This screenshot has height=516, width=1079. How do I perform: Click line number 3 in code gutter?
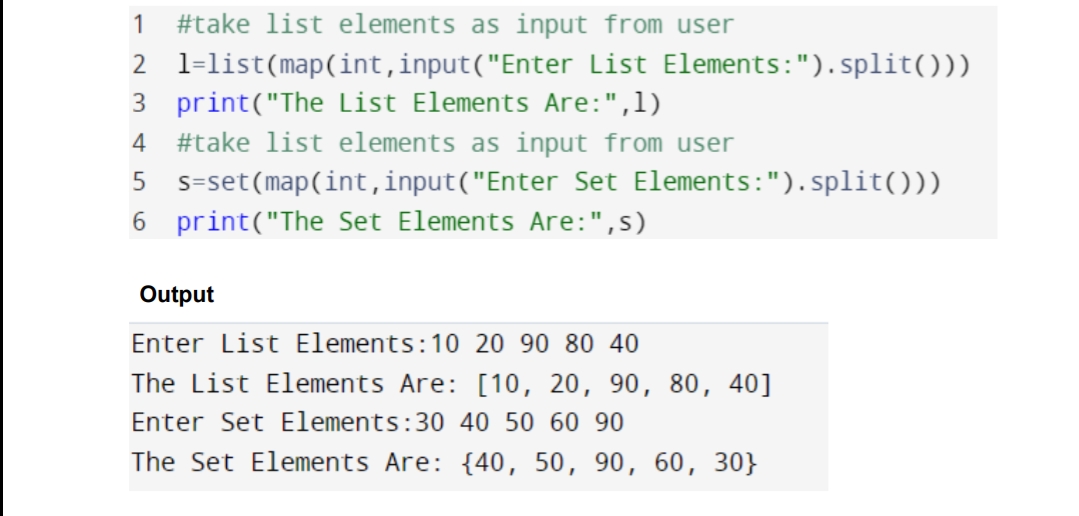coord(138,103)
